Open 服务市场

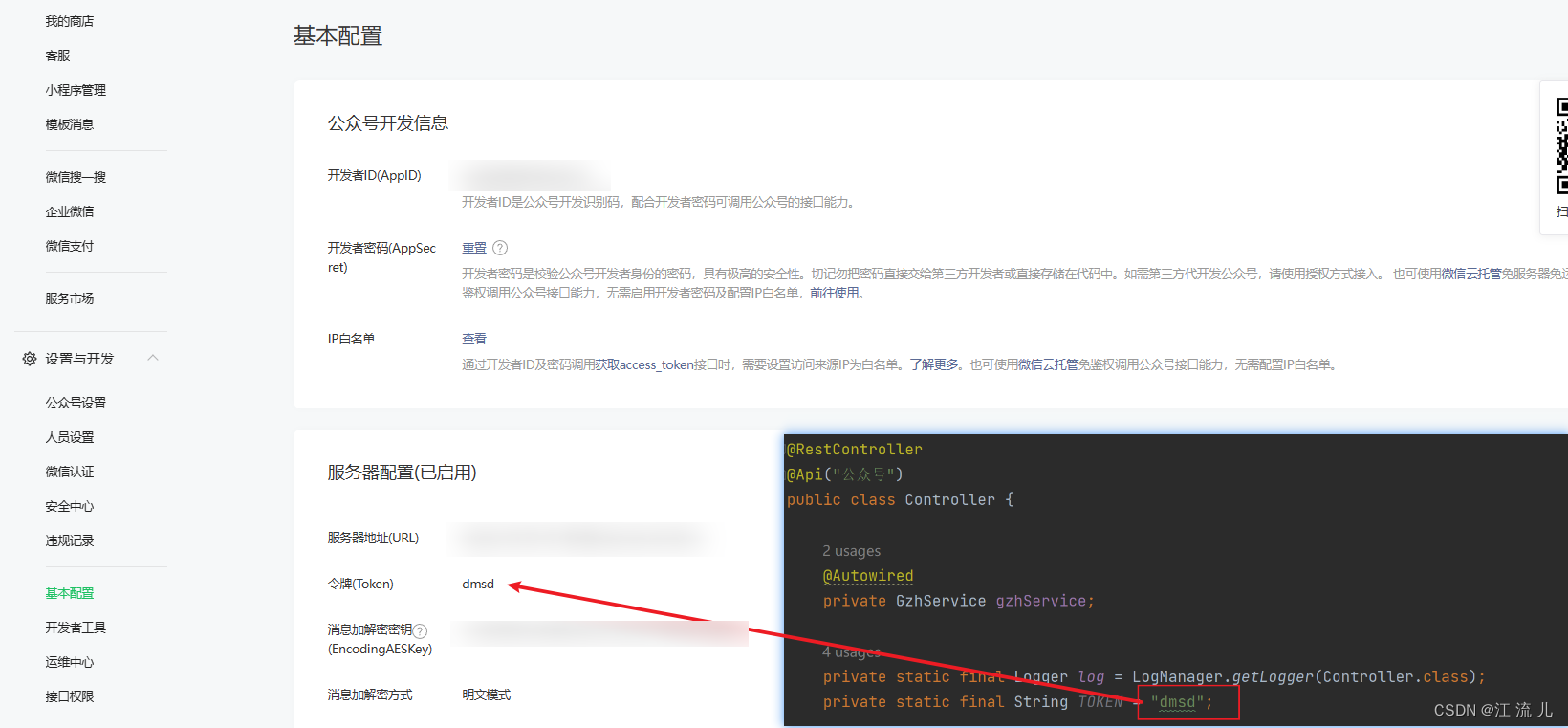pyautogui.click(x=70, y=298)
